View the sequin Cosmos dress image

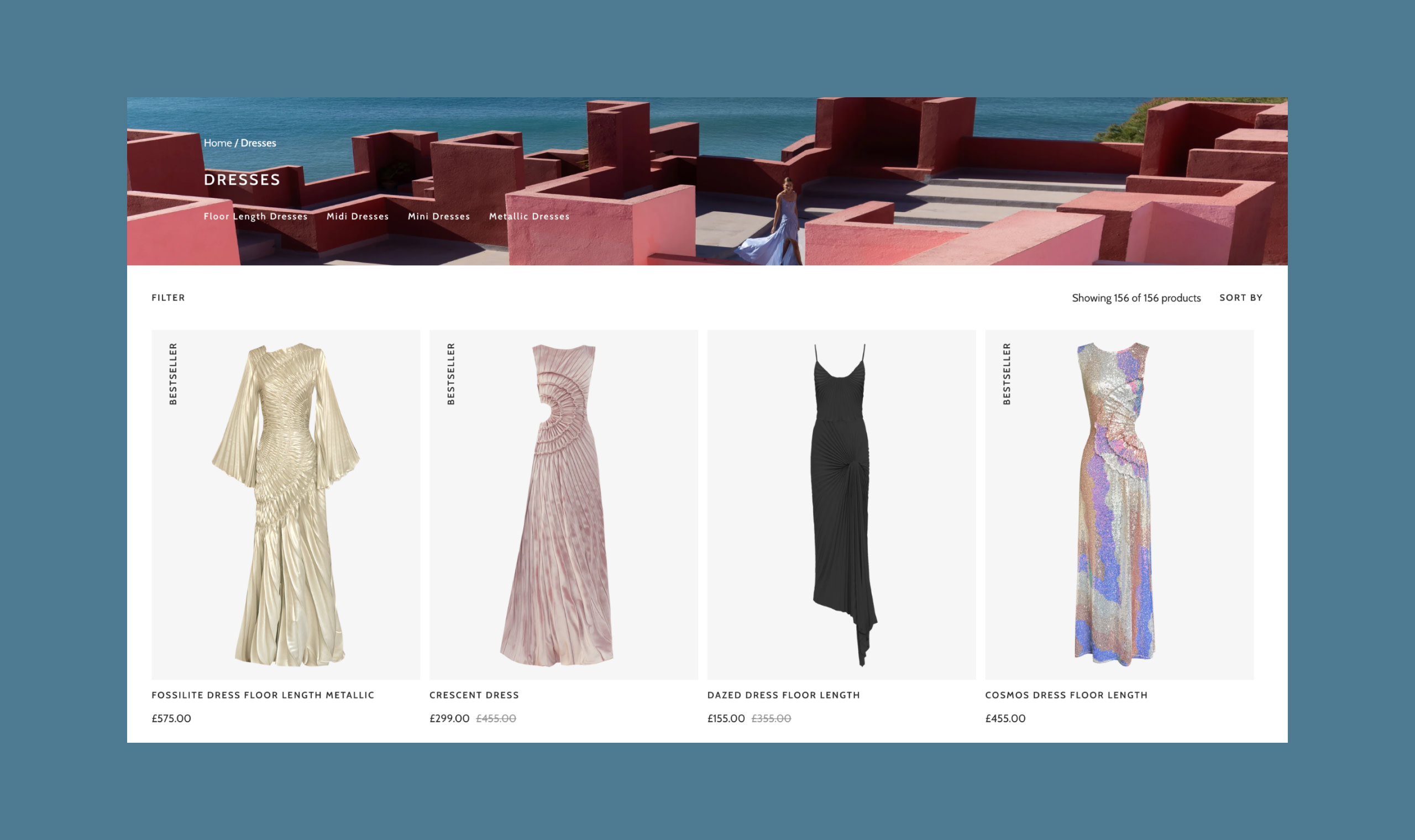(x=1119, y=504)
